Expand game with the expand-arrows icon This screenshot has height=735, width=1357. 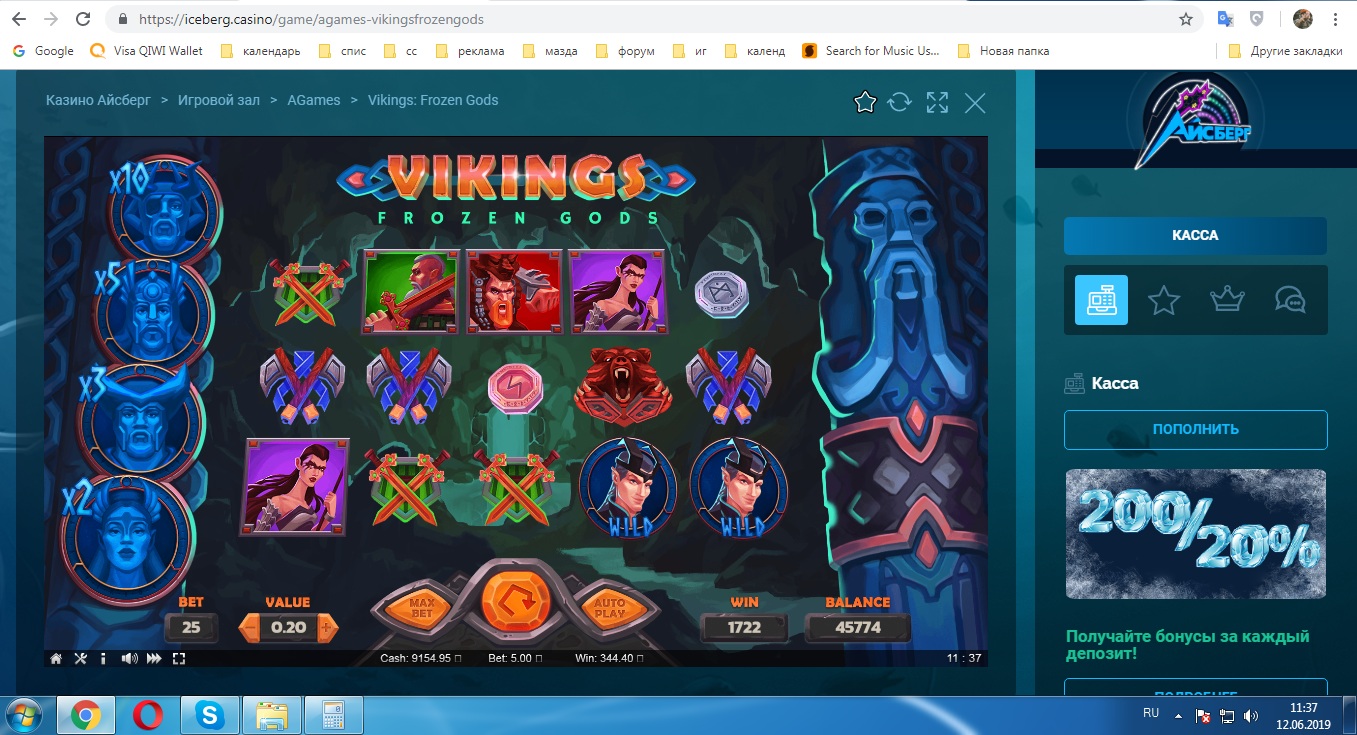[937, 102]
